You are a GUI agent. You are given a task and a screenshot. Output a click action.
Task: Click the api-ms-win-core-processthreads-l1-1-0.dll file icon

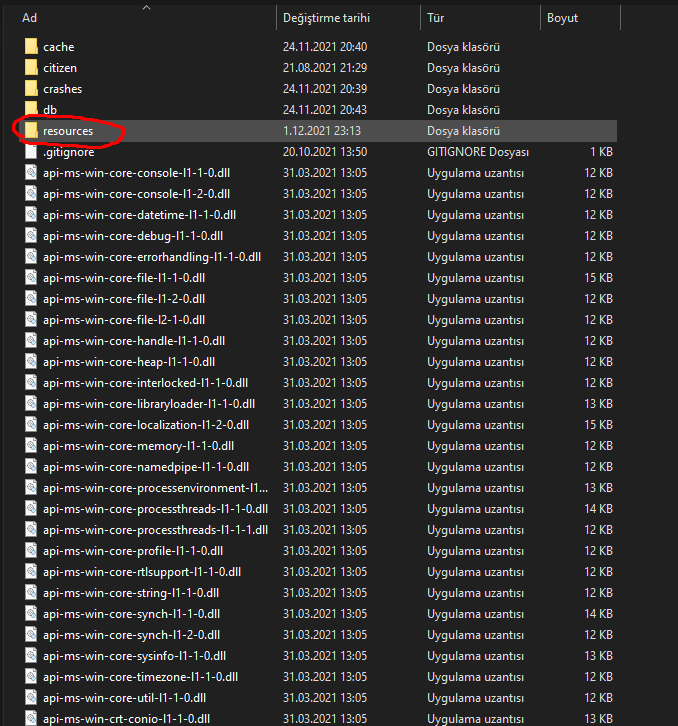[x=31, y=508]
